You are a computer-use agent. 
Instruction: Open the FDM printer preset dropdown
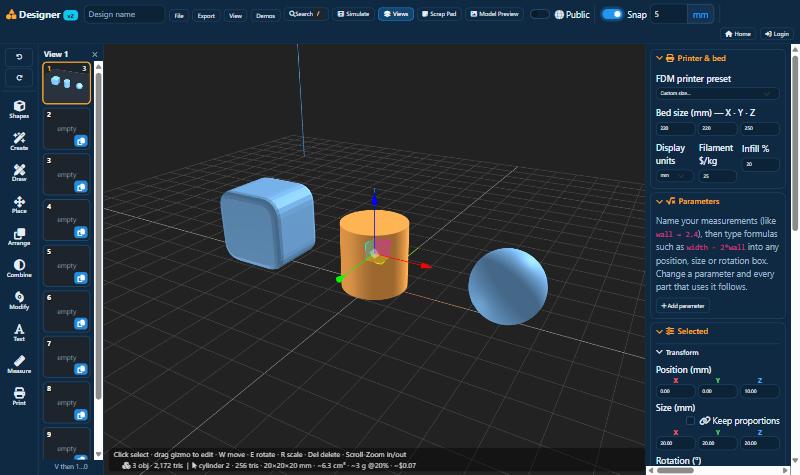717,93
